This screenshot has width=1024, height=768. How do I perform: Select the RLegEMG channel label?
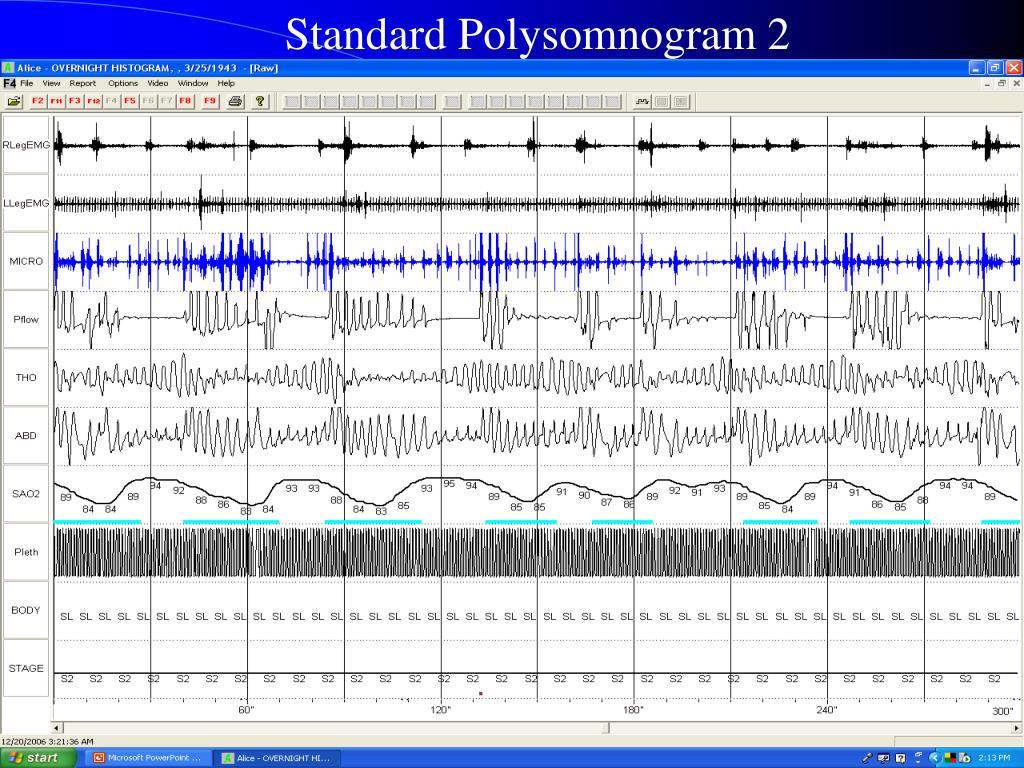pos(26,145)
